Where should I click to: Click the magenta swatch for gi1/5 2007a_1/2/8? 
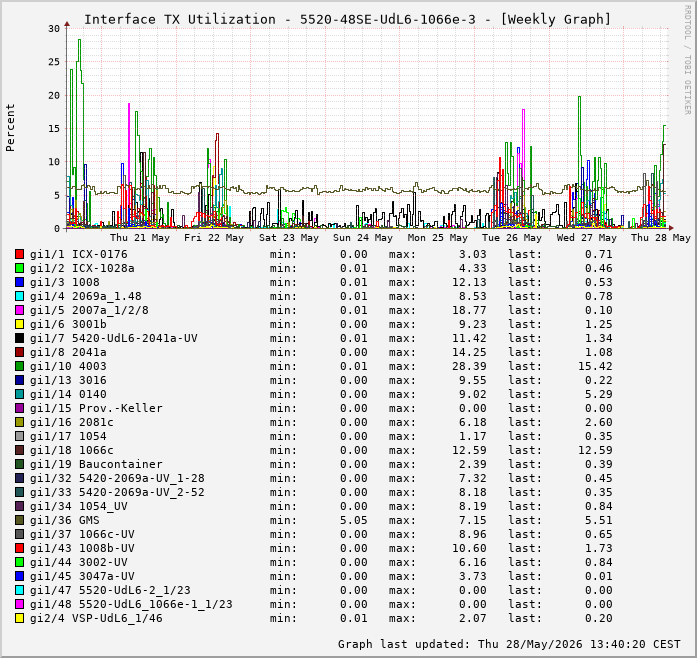[19, 310]
